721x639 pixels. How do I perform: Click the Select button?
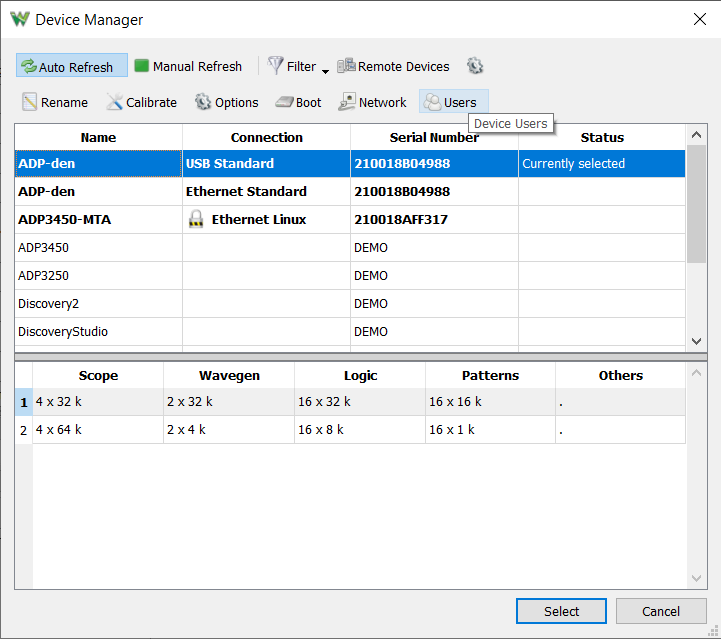[561, 611]
